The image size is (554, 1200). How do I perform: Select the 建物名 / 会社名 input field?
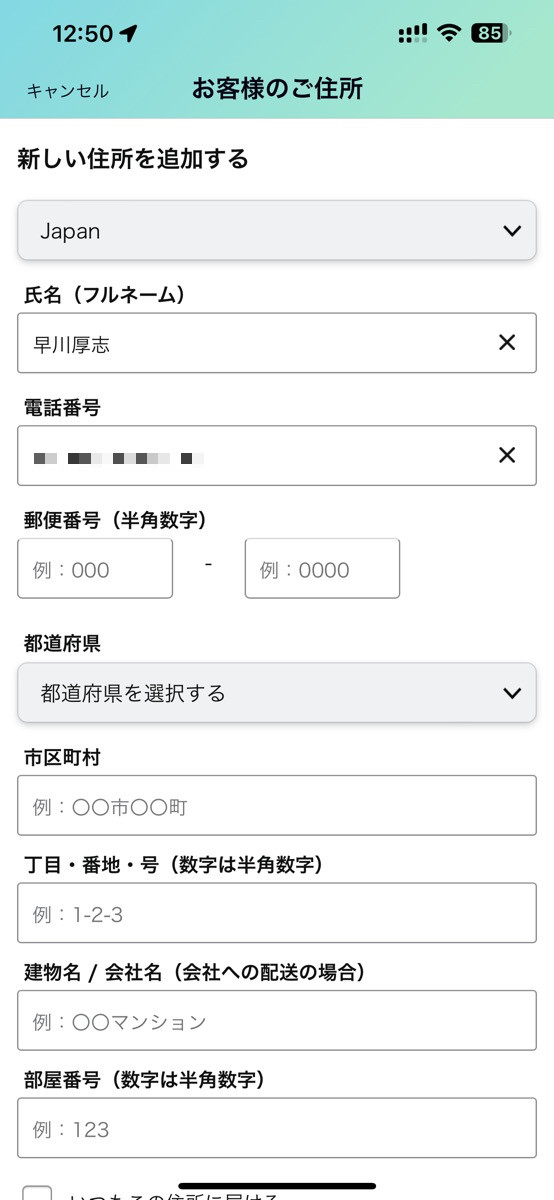277,1021
